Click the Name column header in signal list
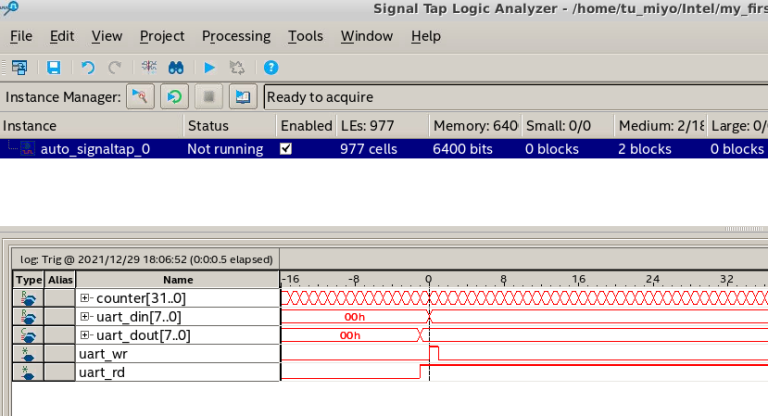The image size is (768, 416). click(178, 280)
